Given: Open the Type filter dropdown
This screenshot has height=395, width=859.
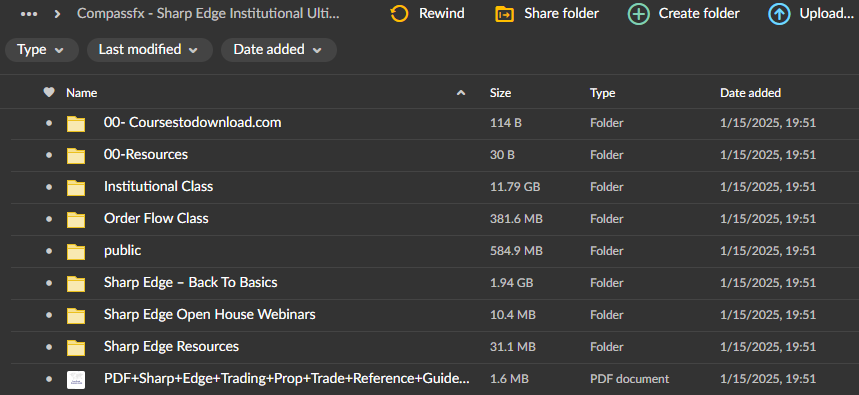Looking at the screenshot, I should pos(42,50).
